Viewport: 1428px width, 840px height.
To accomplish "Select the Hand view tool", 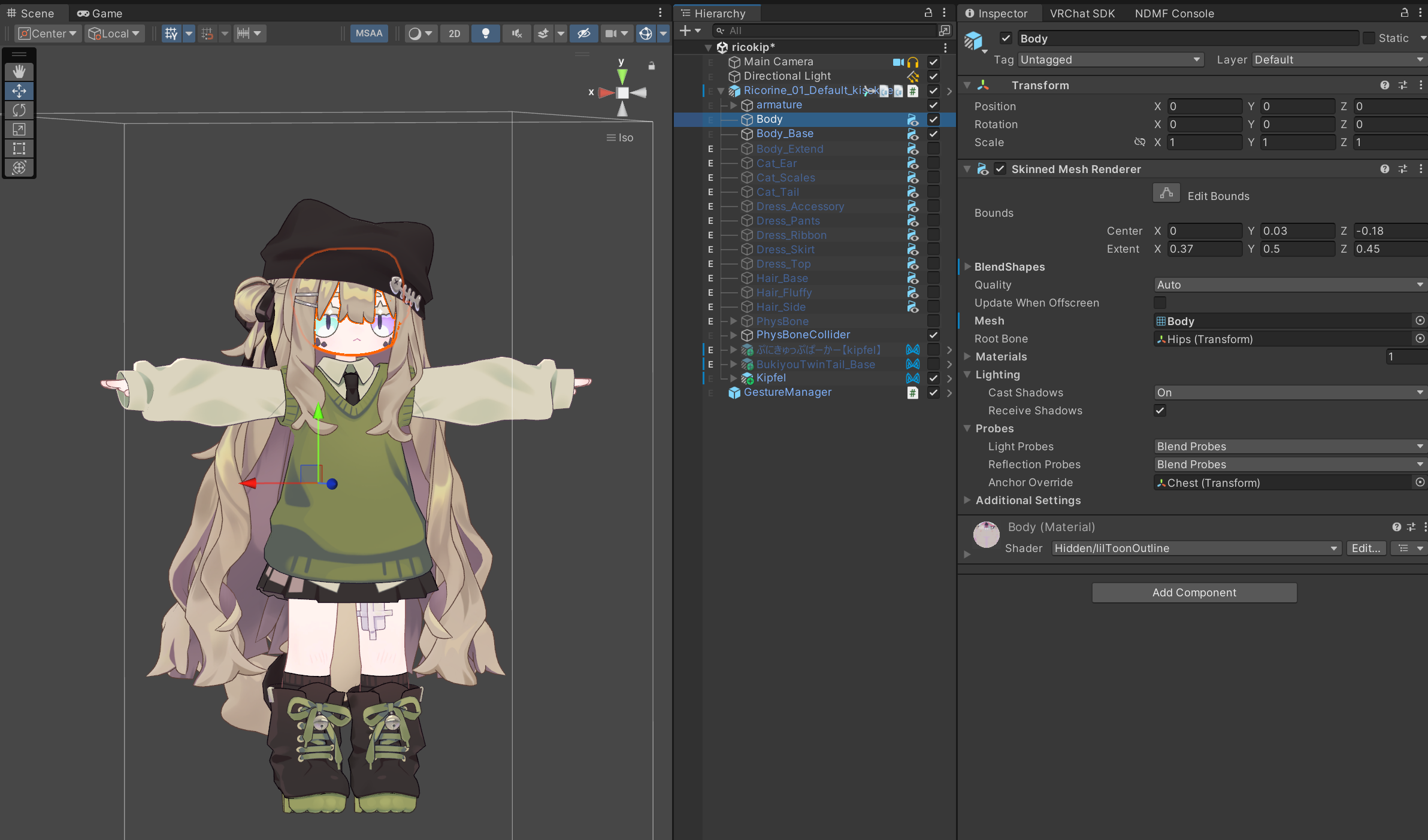I will [x=19, y=72].
